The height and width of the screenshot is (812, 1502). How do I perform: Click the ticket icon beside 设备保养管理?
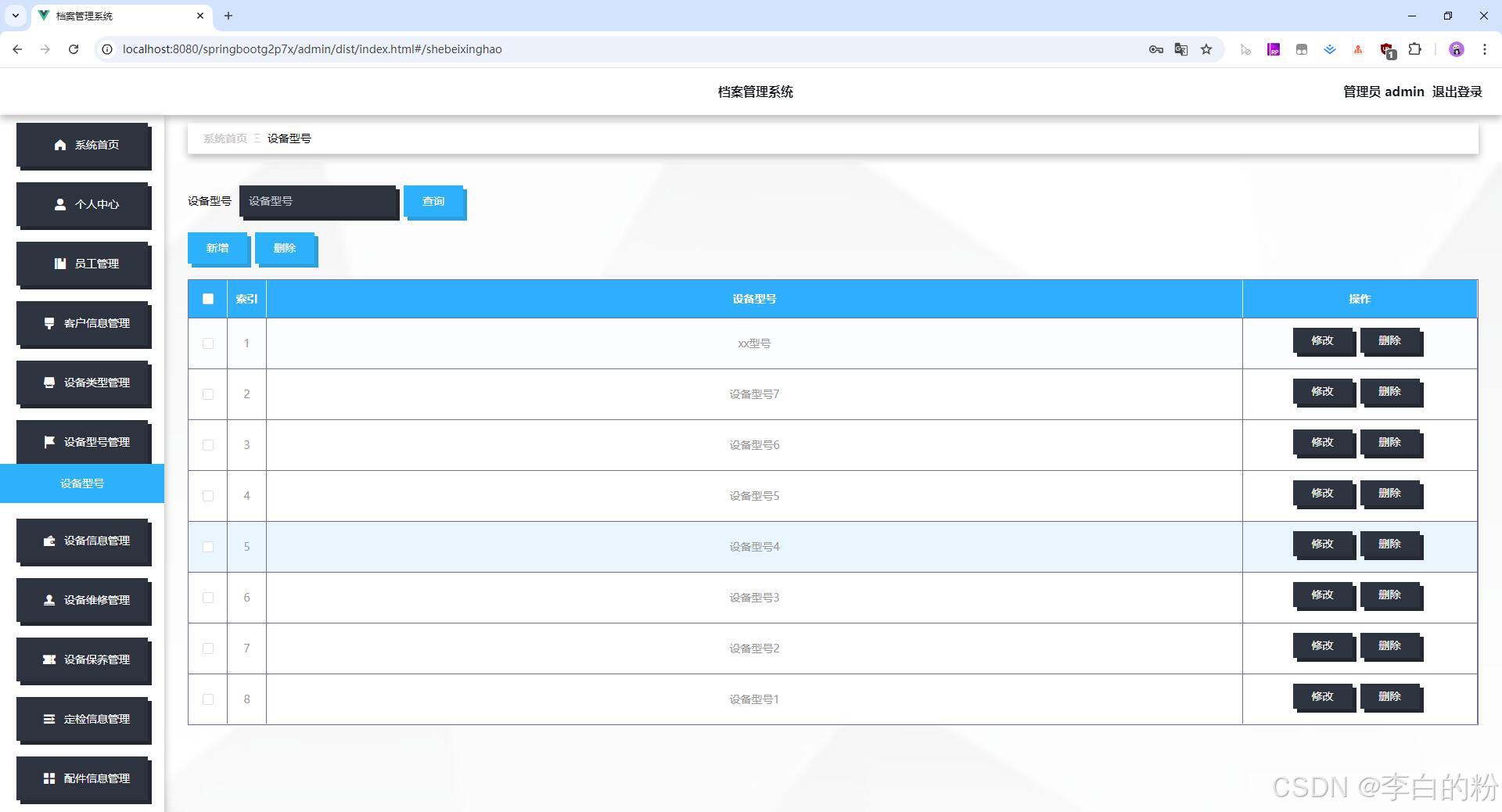49,659
